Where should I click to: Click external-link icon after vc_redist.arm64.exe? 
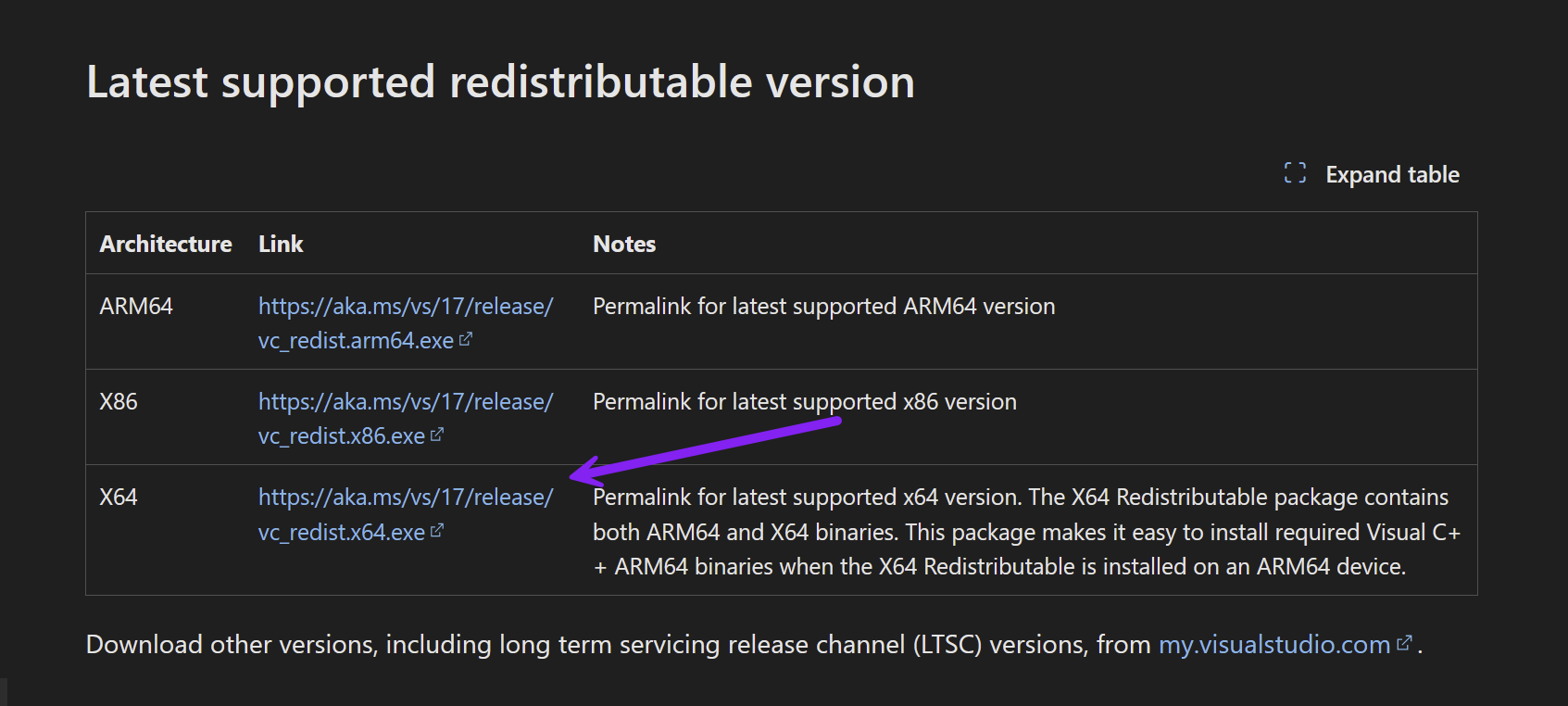pyautogui.click(x=466, y=340)
